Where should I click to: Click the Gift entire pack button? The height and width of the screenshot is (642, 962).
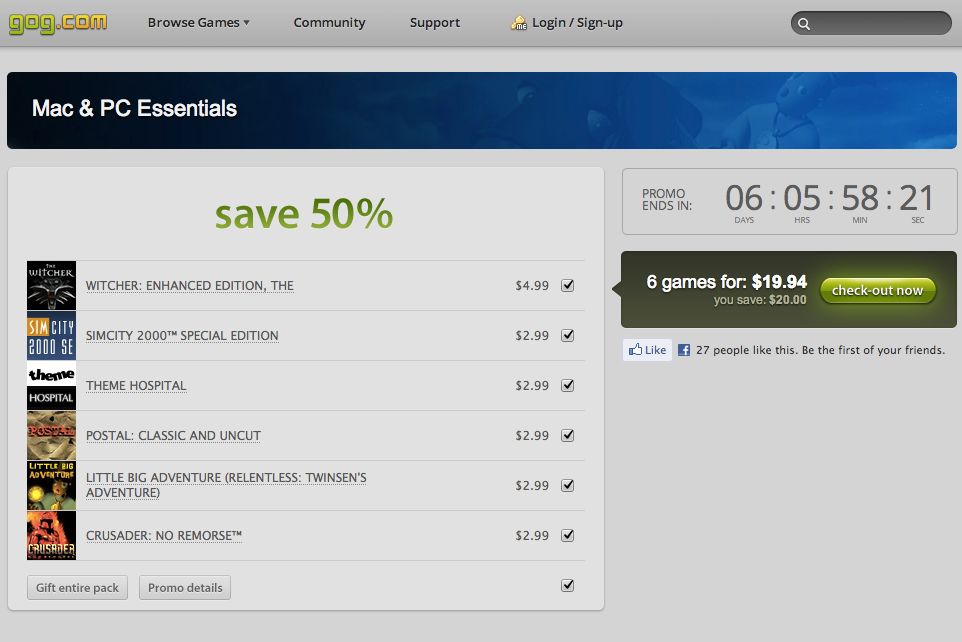click(x=77, y=587)
